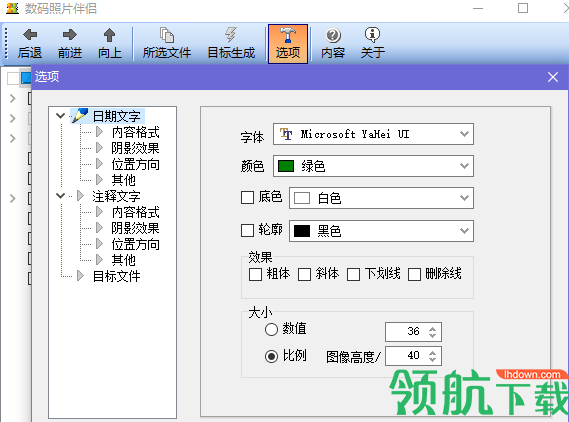Screen dimensions: 569x422
Task: Click the 向上 up arrow icon
Action: [x=109, y=35]
